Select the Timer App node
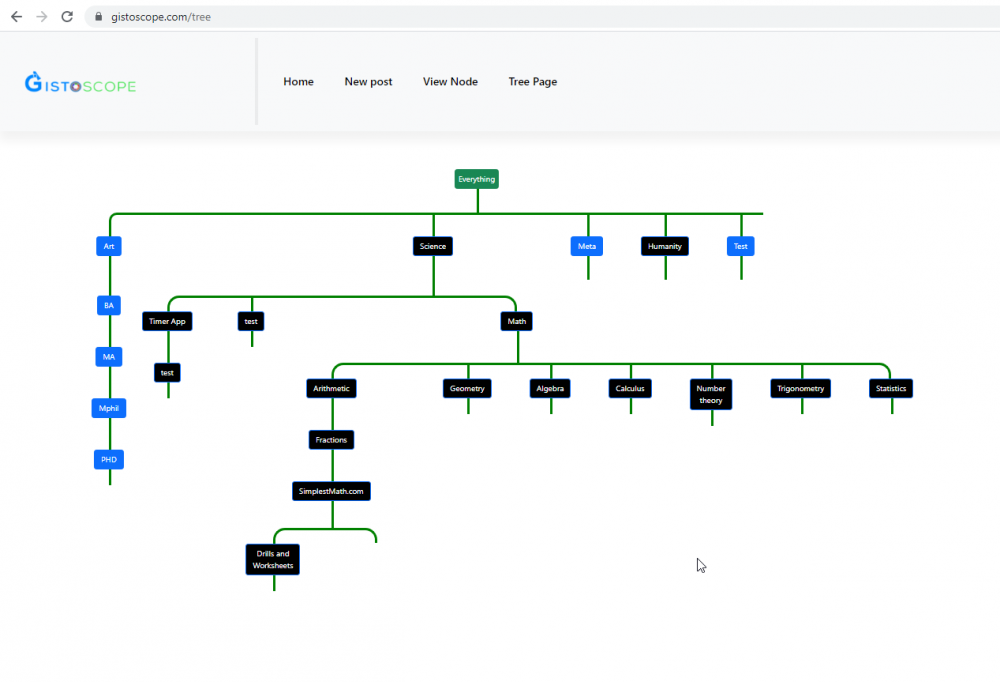The width and height of the screenshot is (1000, 682). 167,321
